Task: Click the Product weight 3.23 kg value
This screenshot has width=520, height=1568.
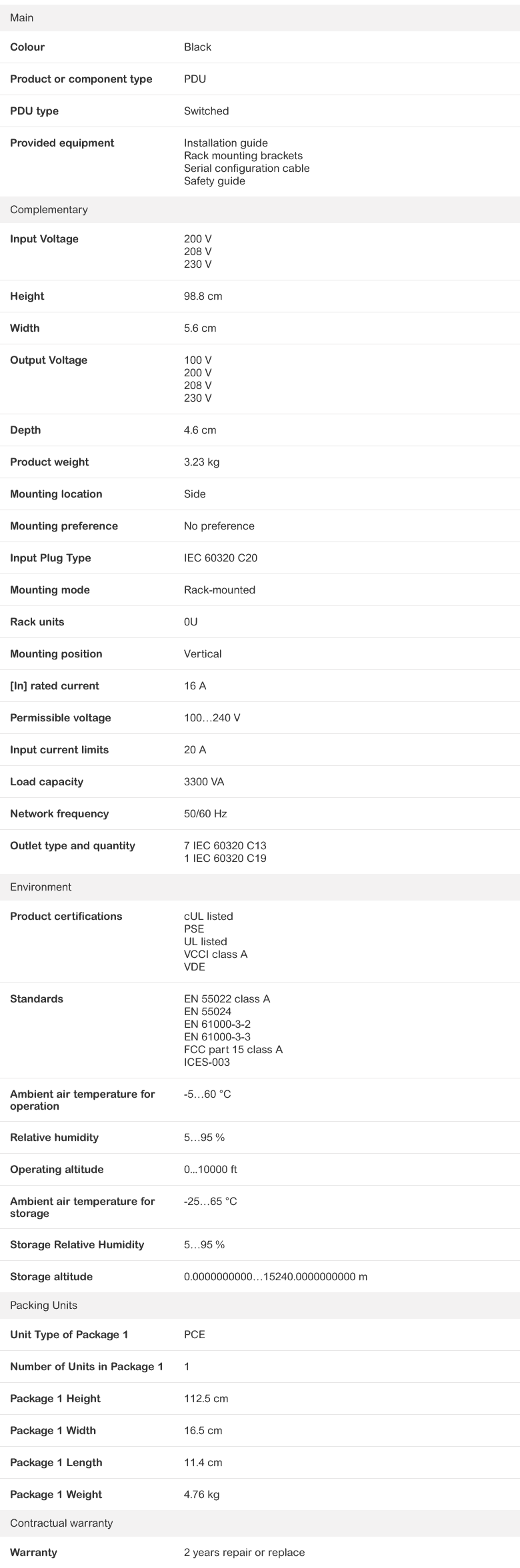Action: [x=201, y=462]
